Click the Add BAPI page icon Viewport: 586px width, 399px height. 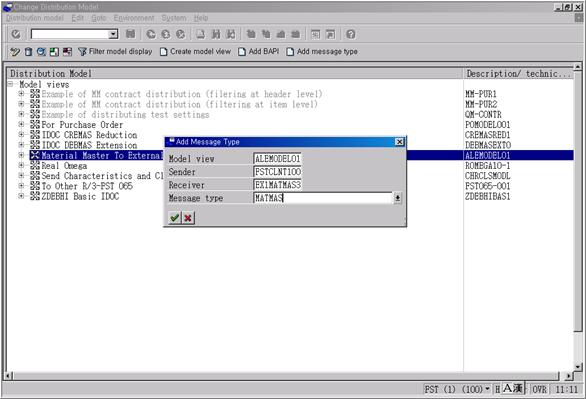tap(242, 52)
